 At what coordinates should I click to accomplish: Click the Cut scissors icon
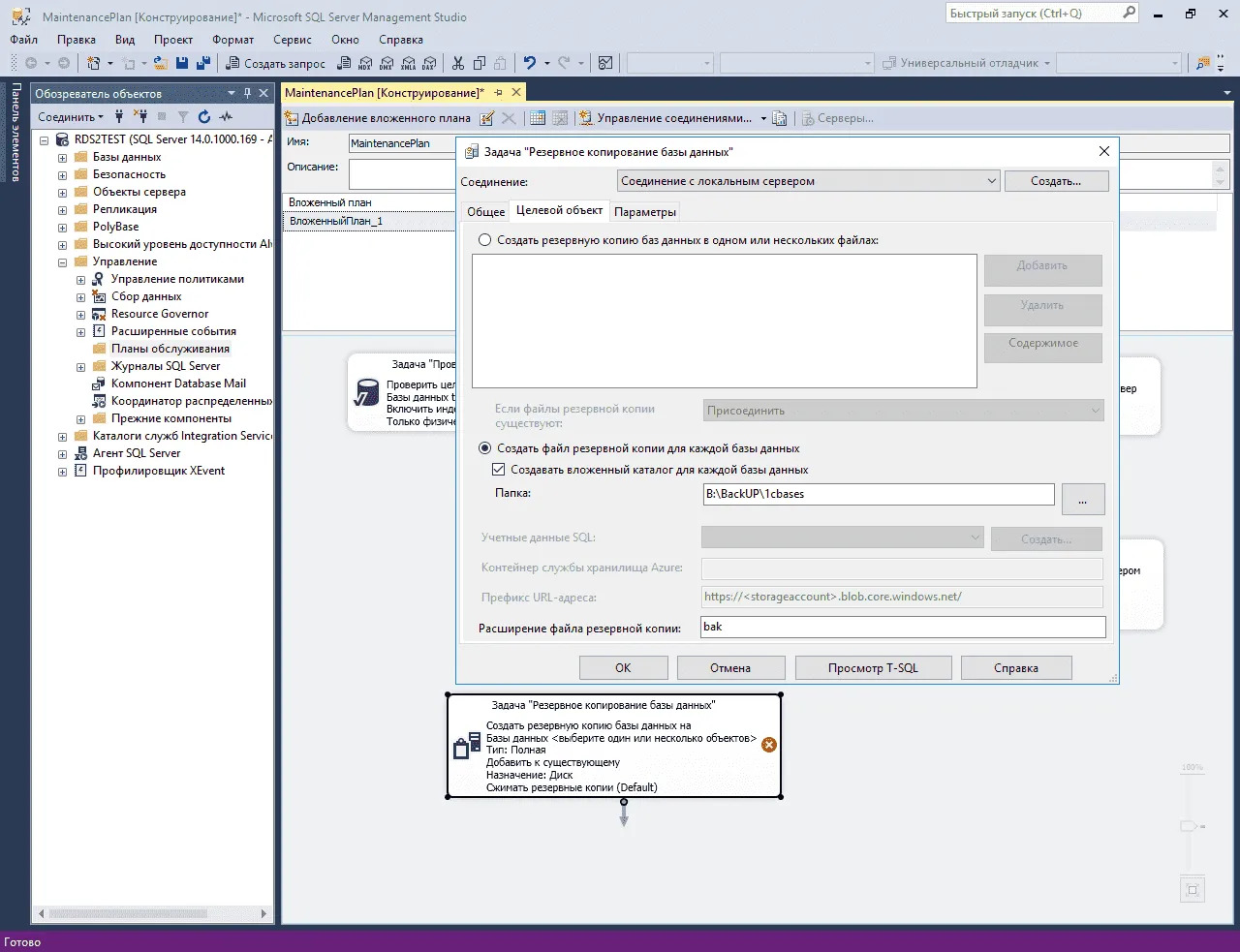click(458, 63)
